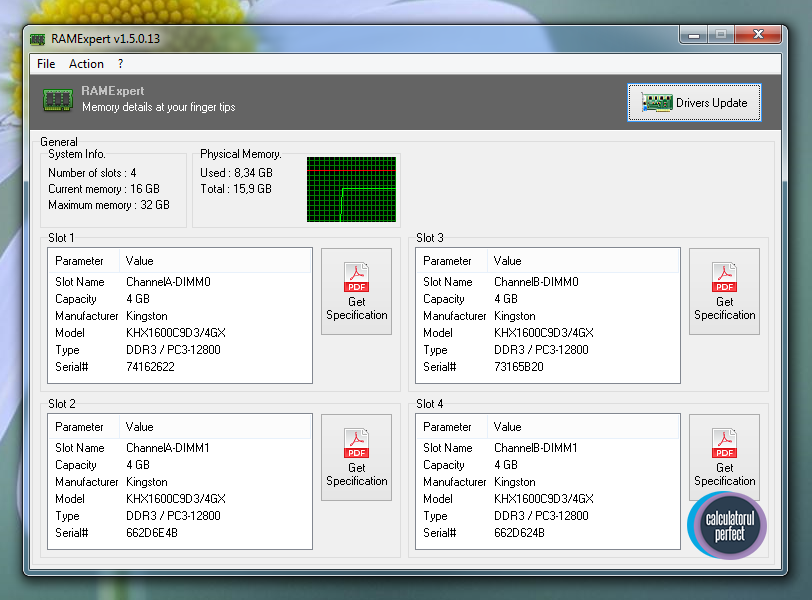812x600 pixels.
Task: Select Slot 4 serial 662D624B
Action: tap(519, 533)
